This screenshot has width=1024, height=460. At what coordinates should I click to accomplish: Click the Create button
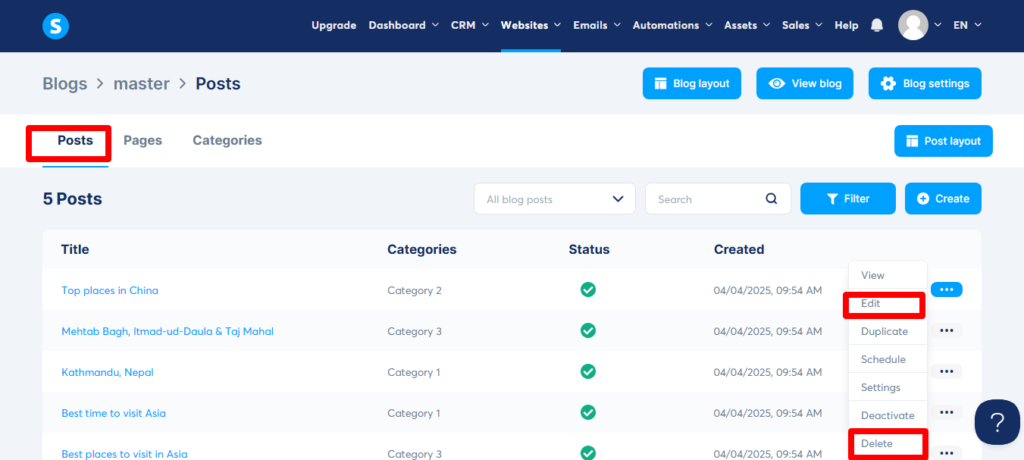(x=943, y=199)
